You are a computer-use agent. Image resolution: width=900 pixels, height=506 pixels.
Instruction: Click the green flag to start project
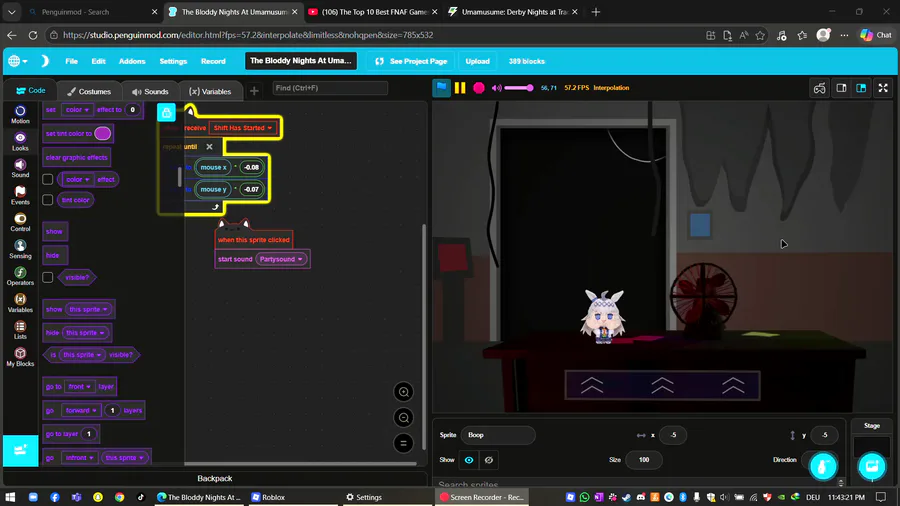point(441,87)
